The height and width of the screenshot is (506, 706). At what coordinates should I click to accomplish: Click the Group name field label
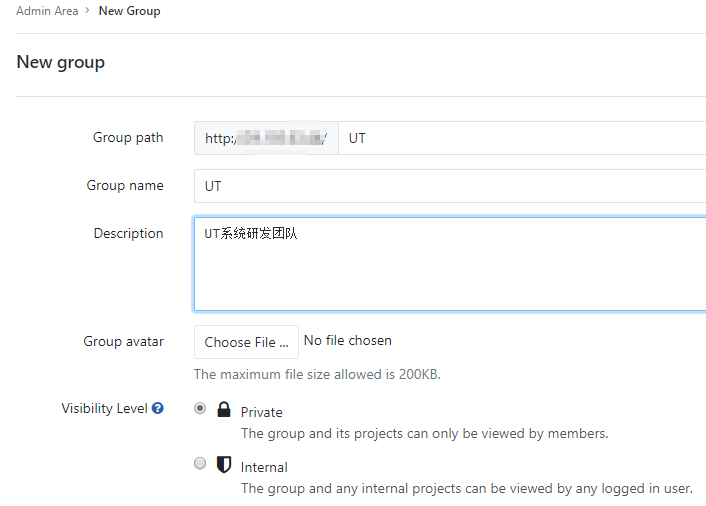[125, 186]
